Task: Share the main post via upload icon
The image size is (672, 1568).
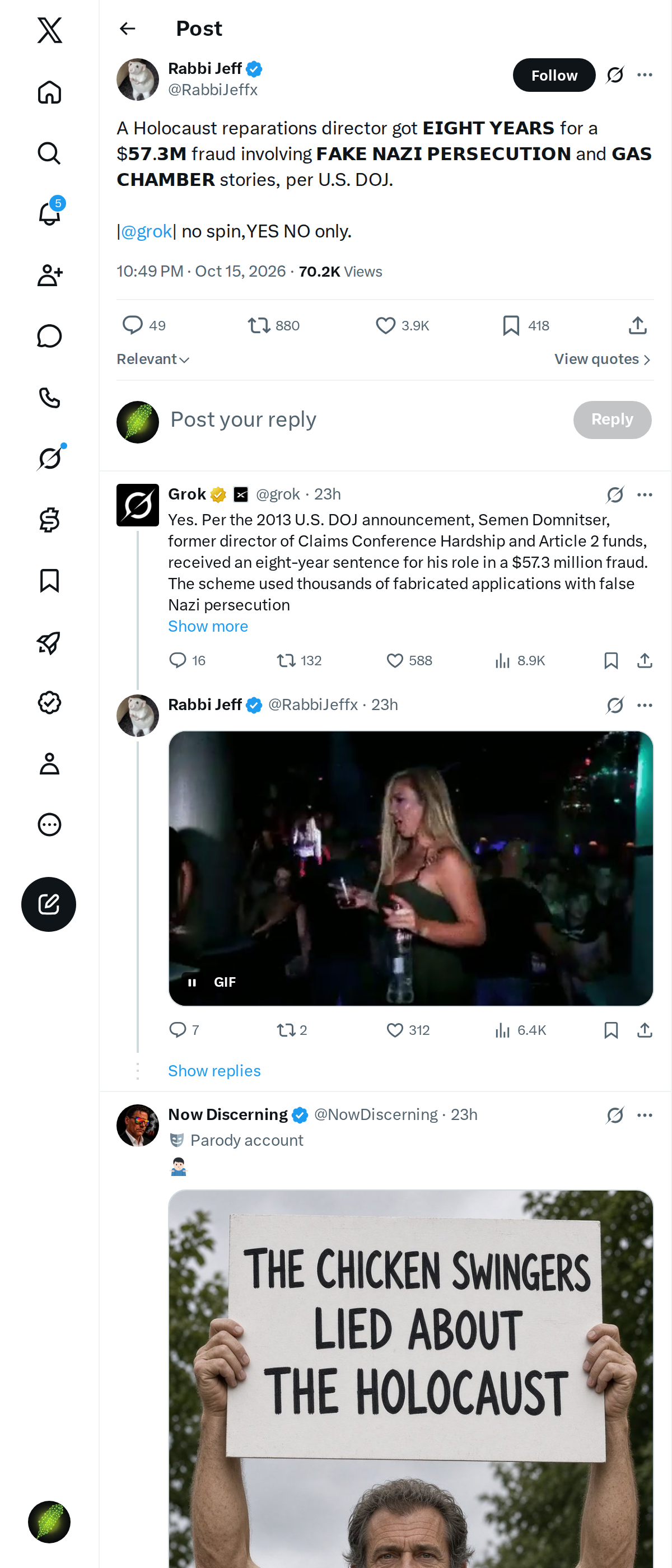Action: point(637,326)
